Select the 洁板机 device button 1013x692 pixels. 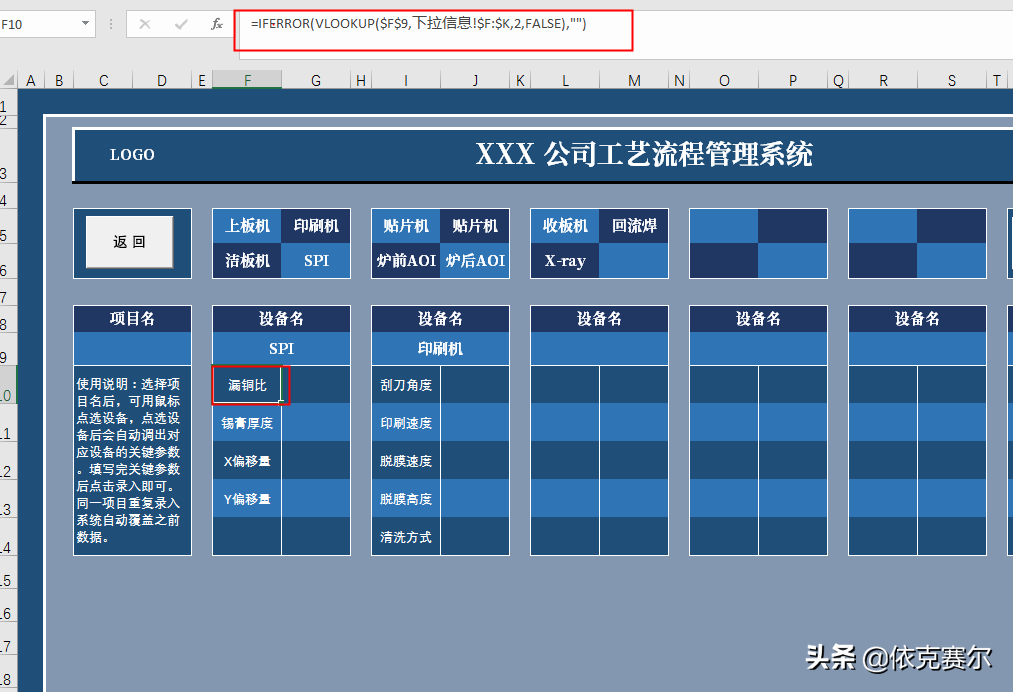[247, 260]
